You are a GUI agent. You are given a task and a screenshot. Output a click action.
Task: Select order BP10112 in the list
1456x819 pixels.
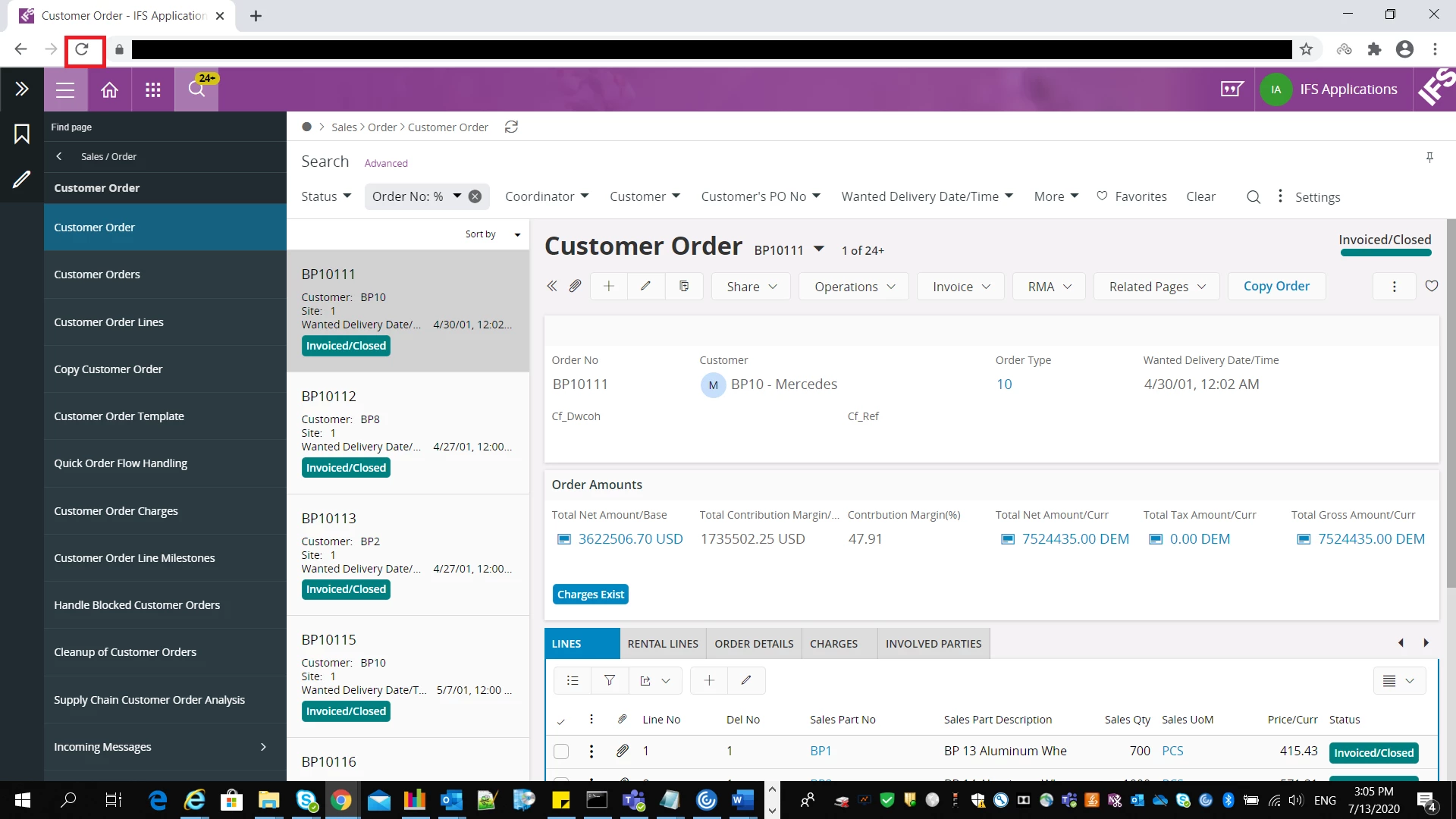(x=407, y=432)
